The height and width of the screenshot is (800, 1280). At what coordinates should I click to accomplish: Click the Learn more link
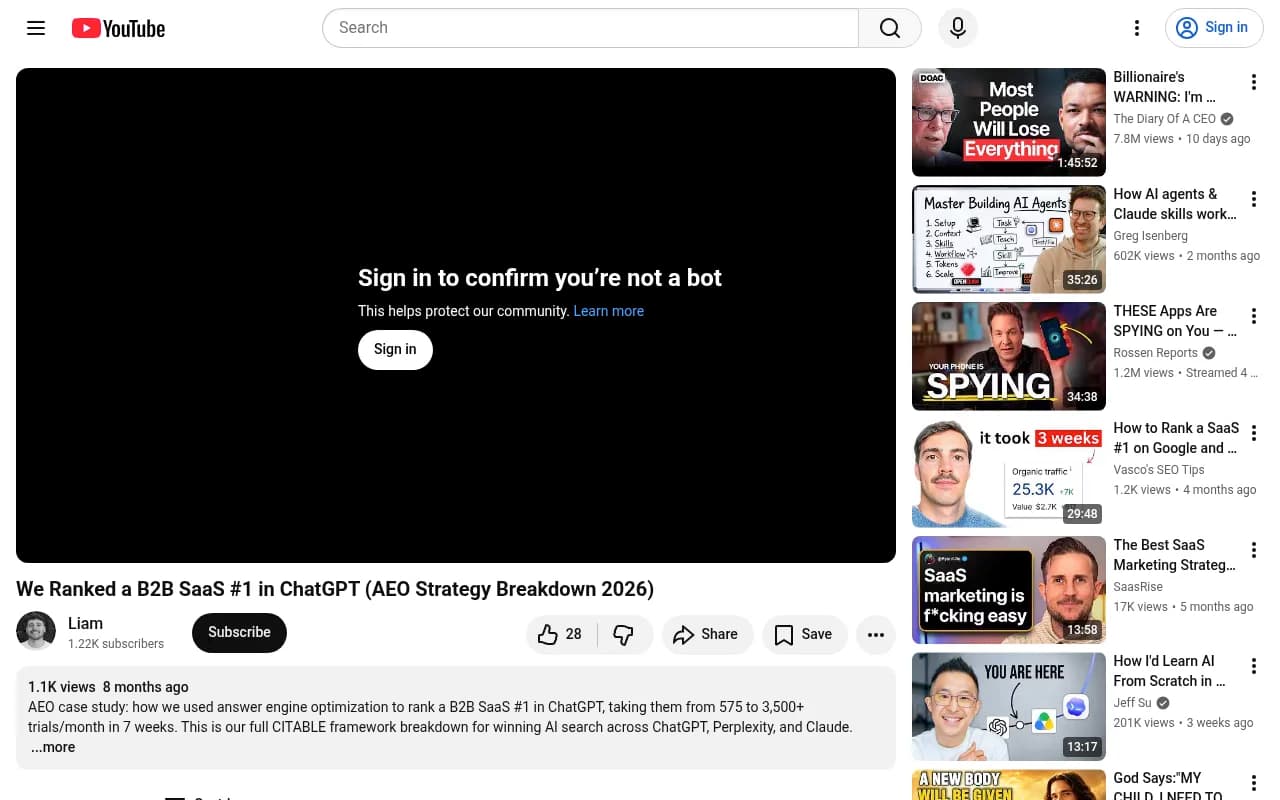(x=608, y=311)
